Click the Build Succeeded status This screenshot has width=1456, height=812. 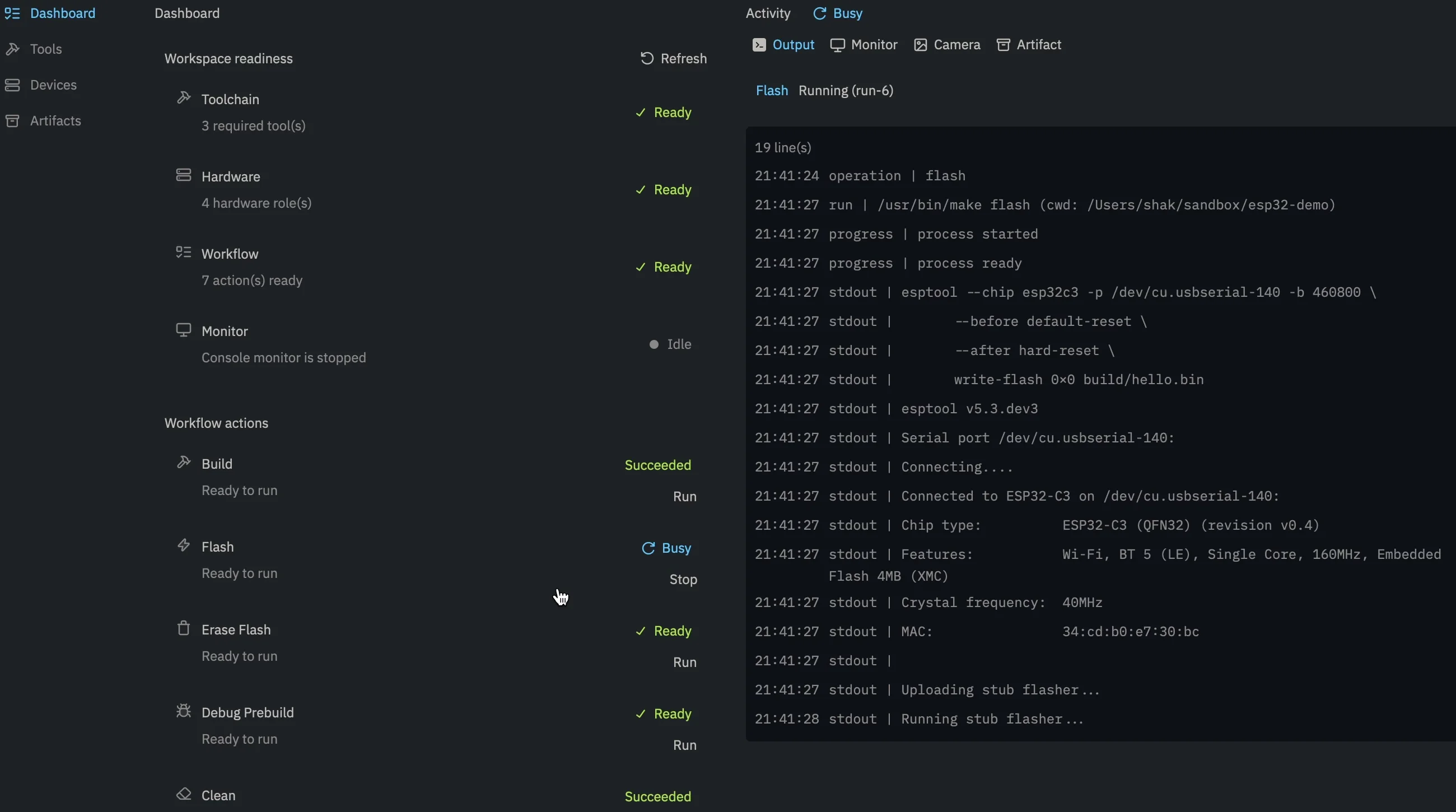[x=657, y=465]
